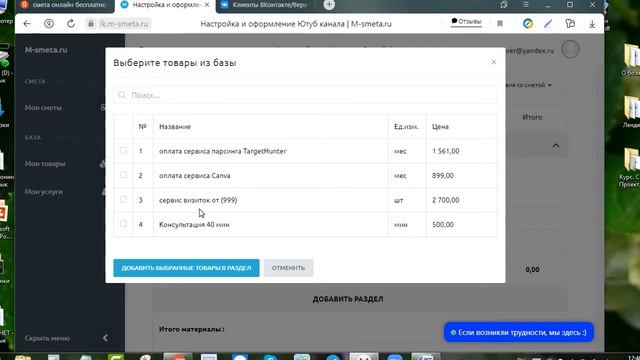Open a new browser tab
This screenshot has height=360, width=640.
329,5
